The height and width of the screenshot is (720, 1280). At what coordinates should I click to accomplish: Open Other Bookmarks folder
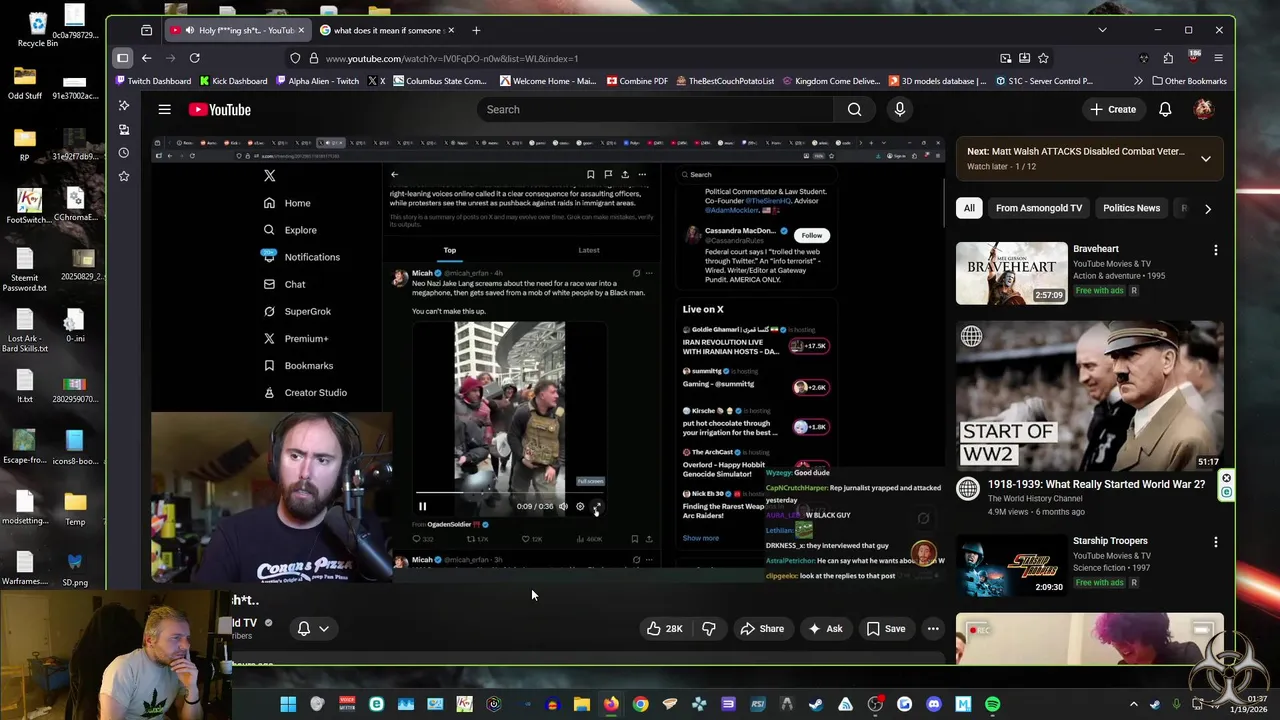(x=1189, y=81)
